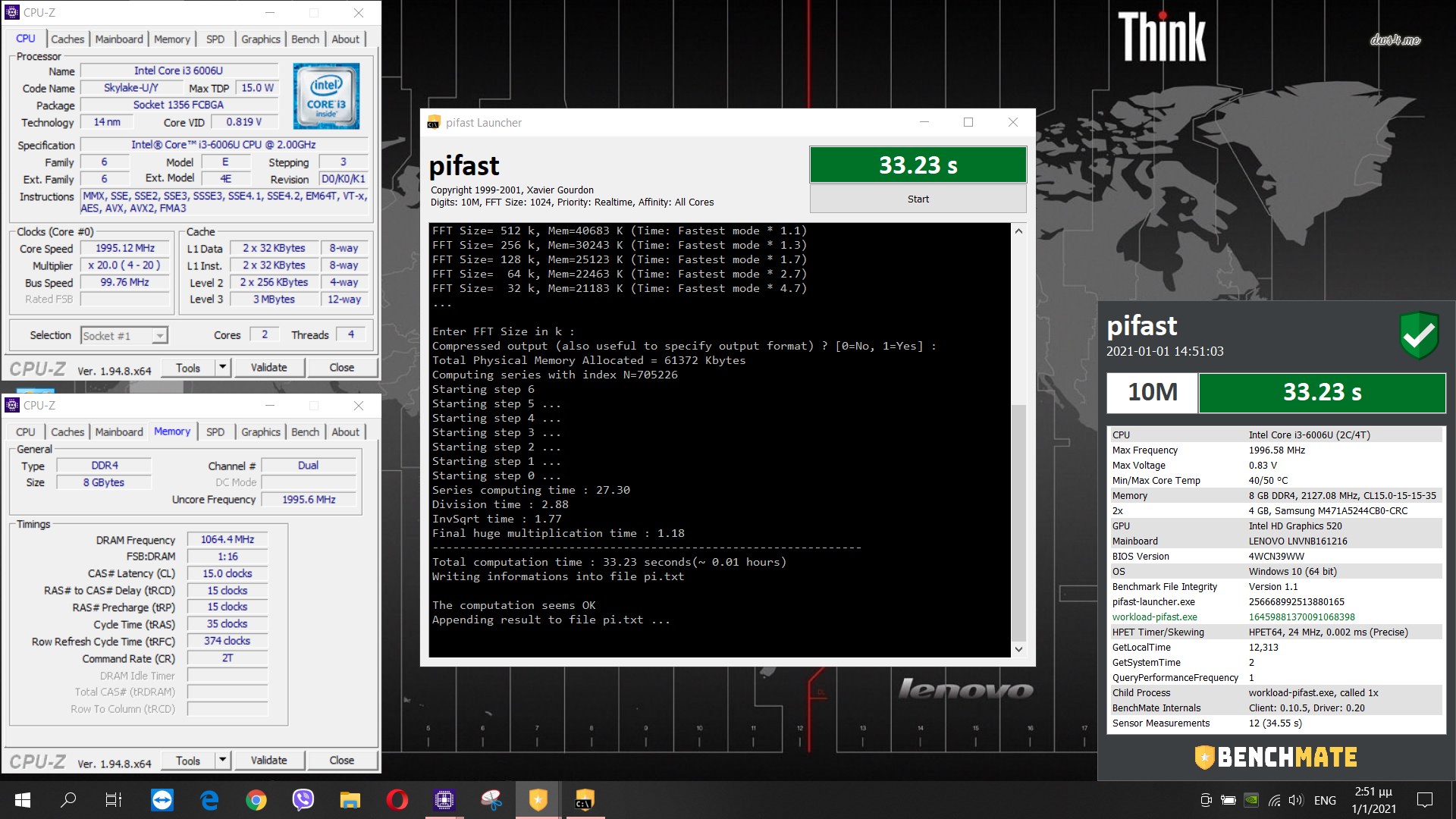This screenshot has height=819, width=1456.
Task: Click the CPU name field Intel Core i3 6006U
Action: 178,71
